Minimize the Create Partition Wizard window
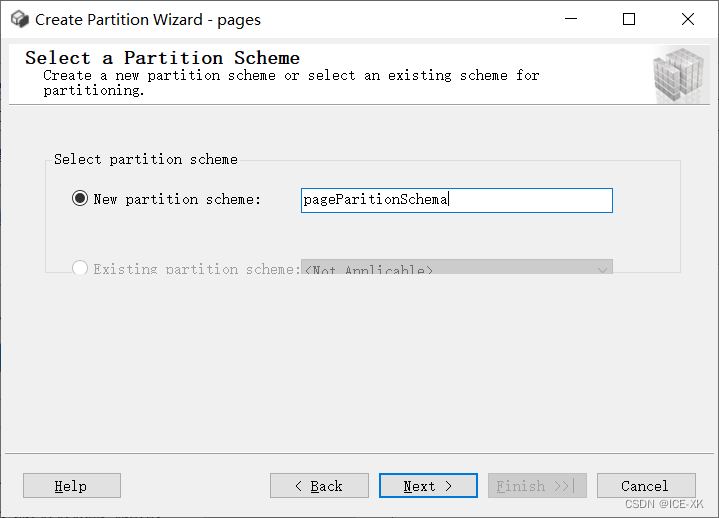The height and width of the screenshot is (518, 719). tap(570, 19)
